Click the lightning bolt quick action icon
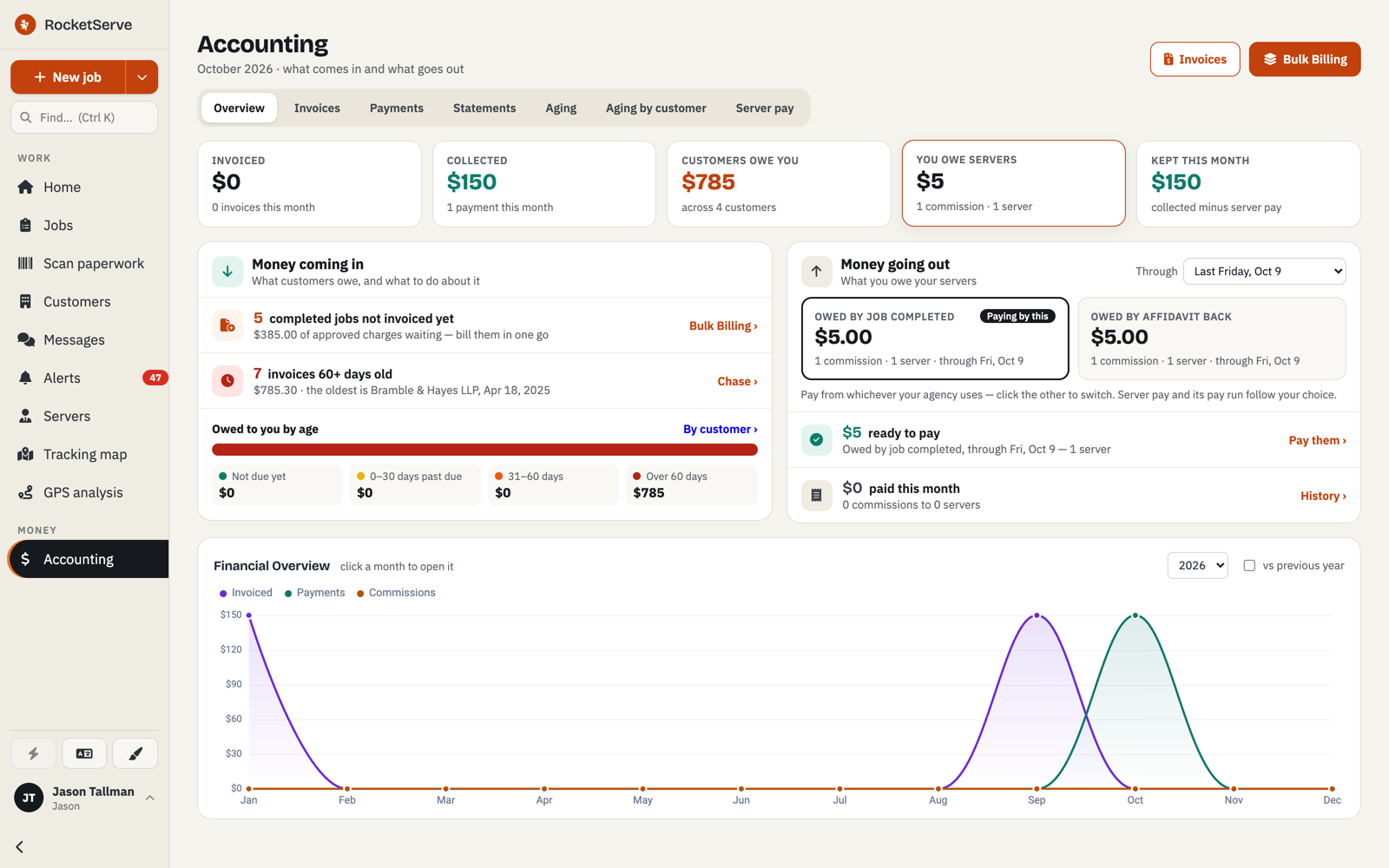1389x868 pixels. click(33, 753)
